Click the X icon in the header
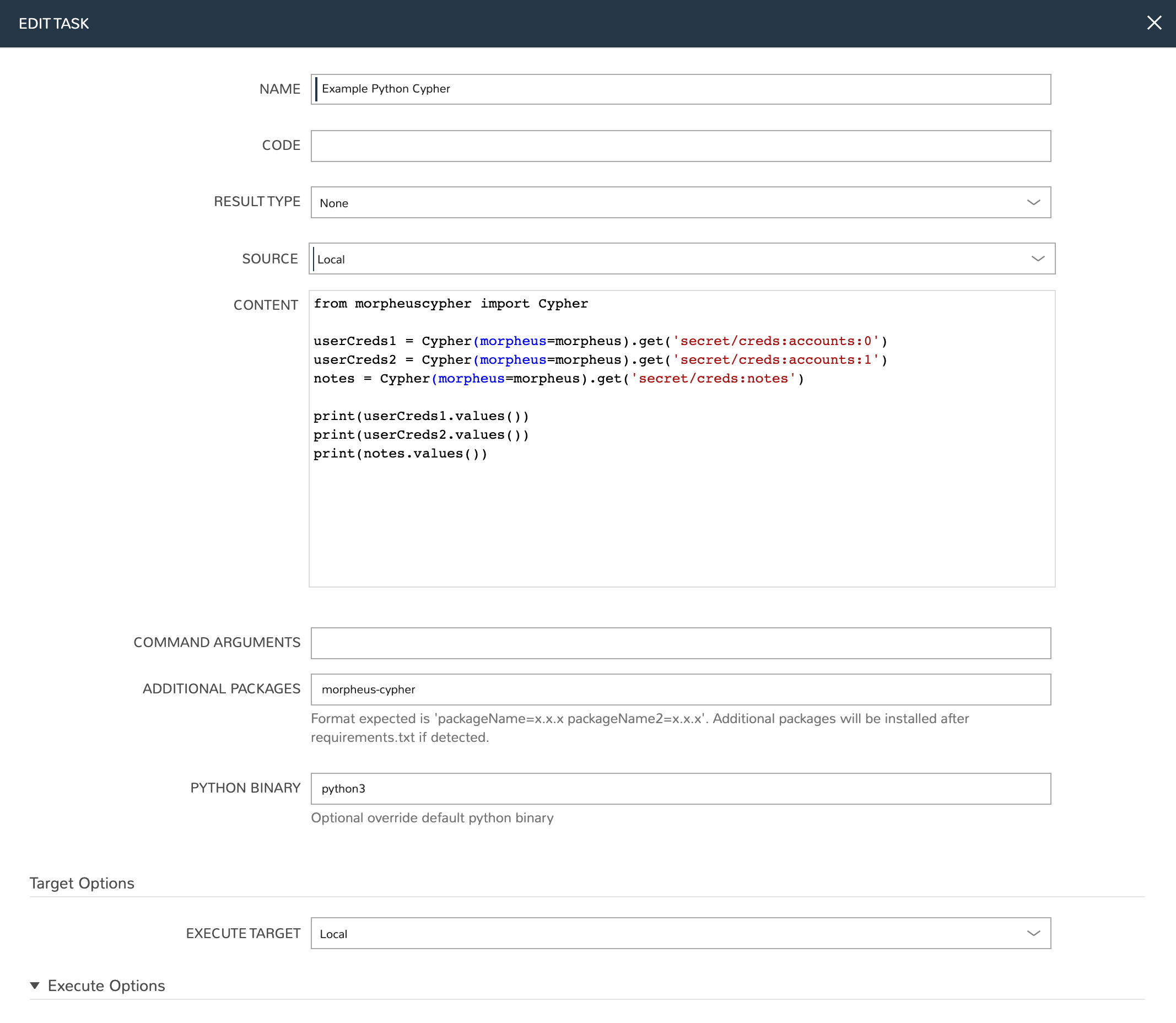This screenshot has height=1023, width=1176. (x=1155, y=23)
